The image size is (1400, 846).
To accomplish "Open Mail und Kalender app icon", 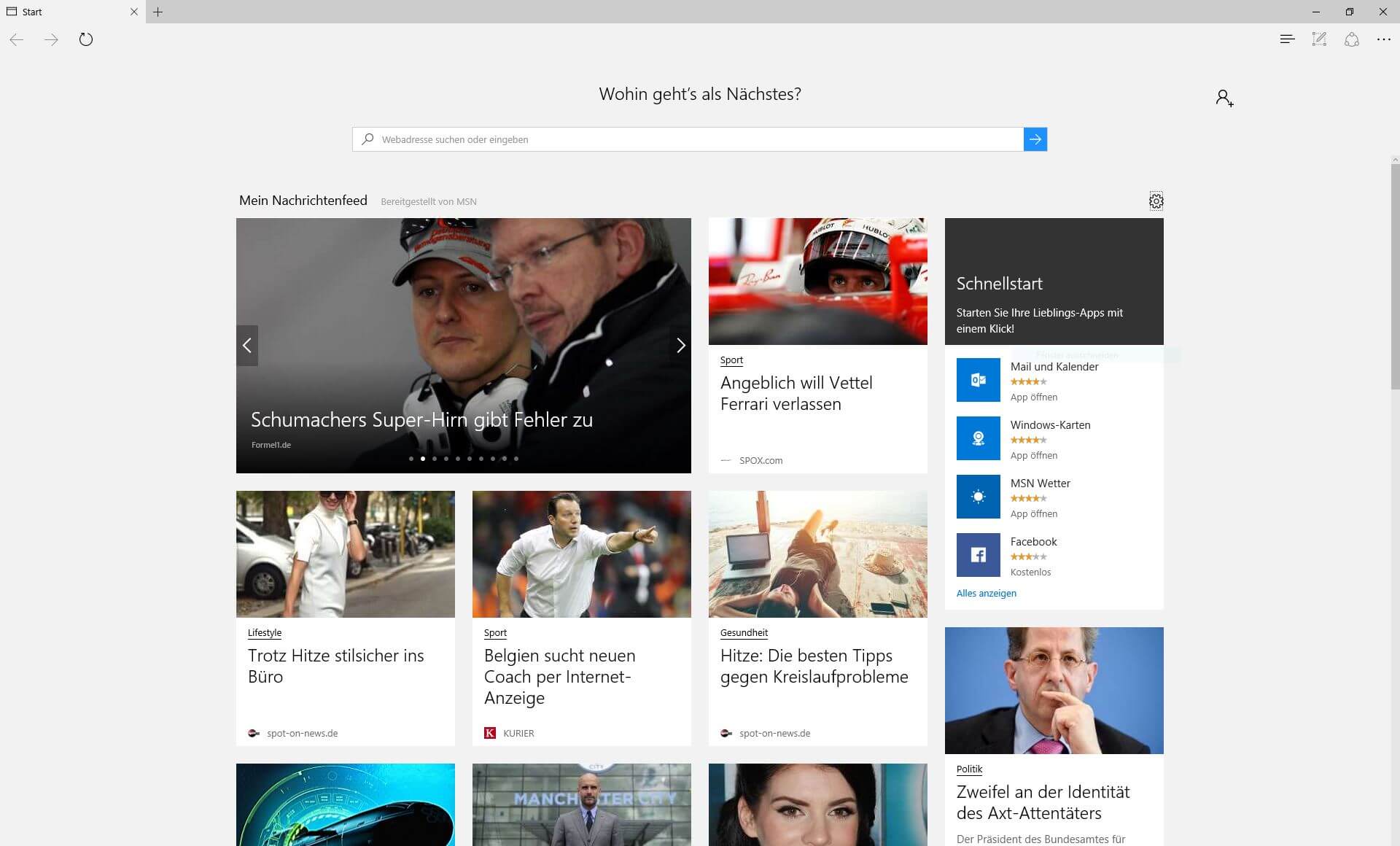I will [979, 380].
